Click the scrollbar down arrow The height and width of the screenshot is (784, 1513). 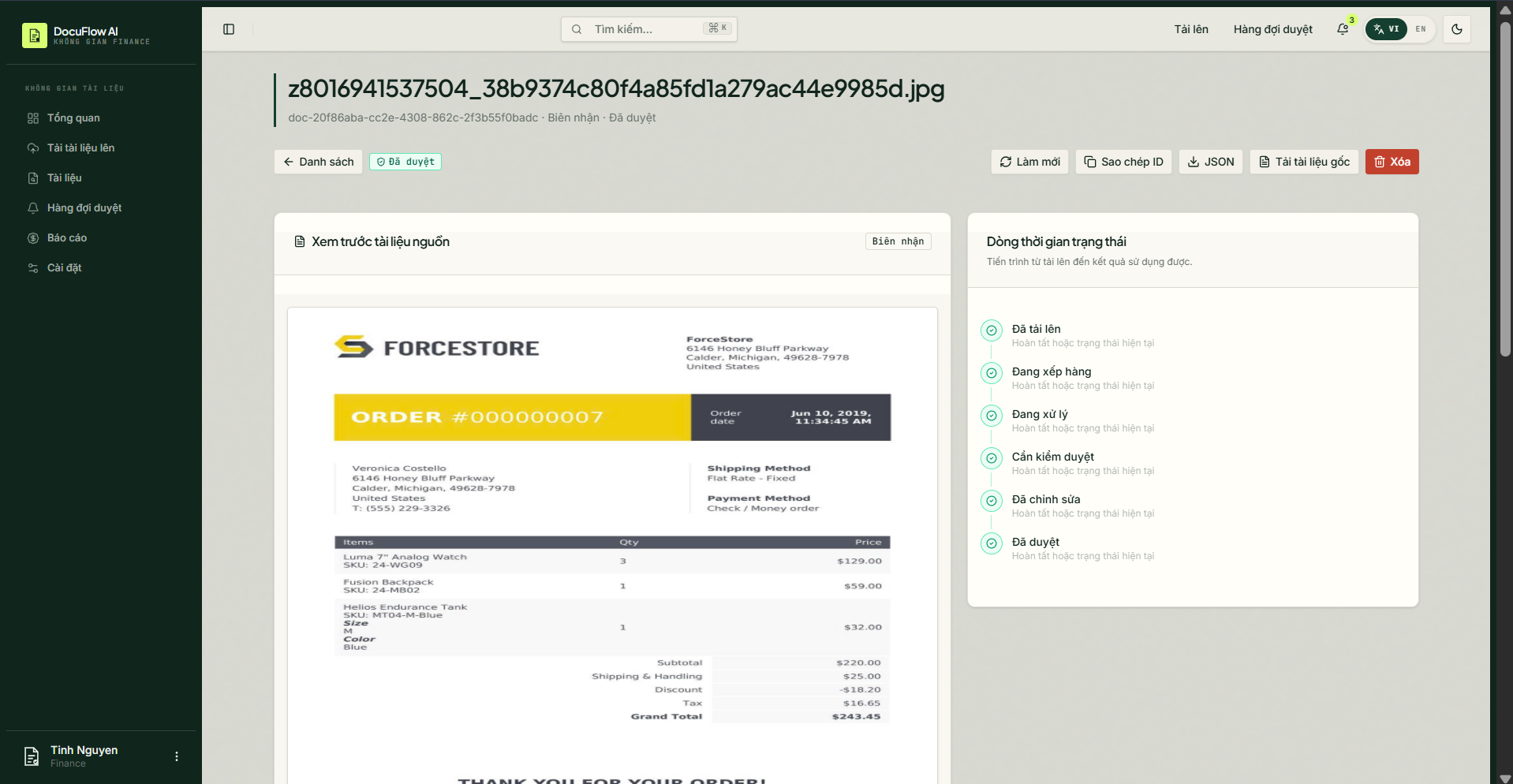click(1505, 778)
